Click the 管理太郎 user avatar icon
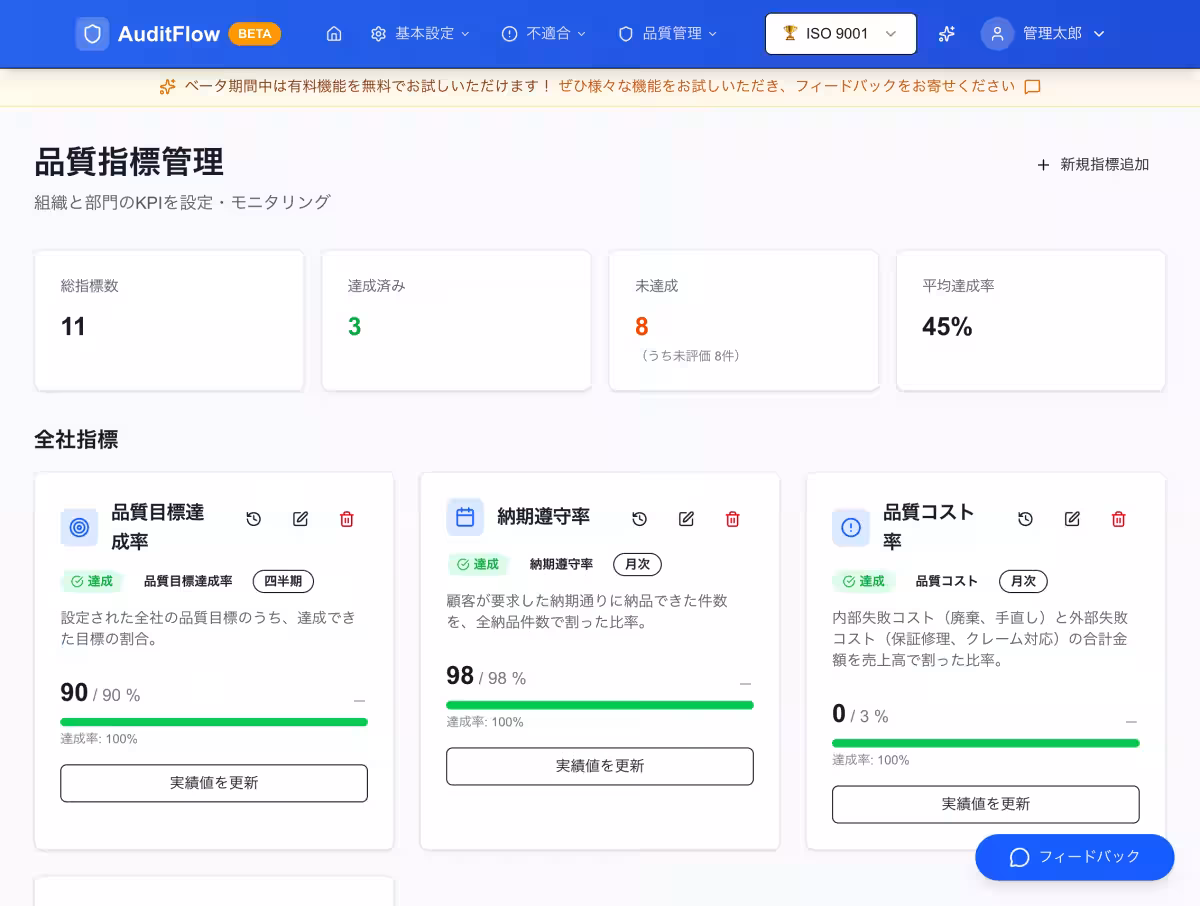This screenshot has height=906, width=1200. click(997, 33)
